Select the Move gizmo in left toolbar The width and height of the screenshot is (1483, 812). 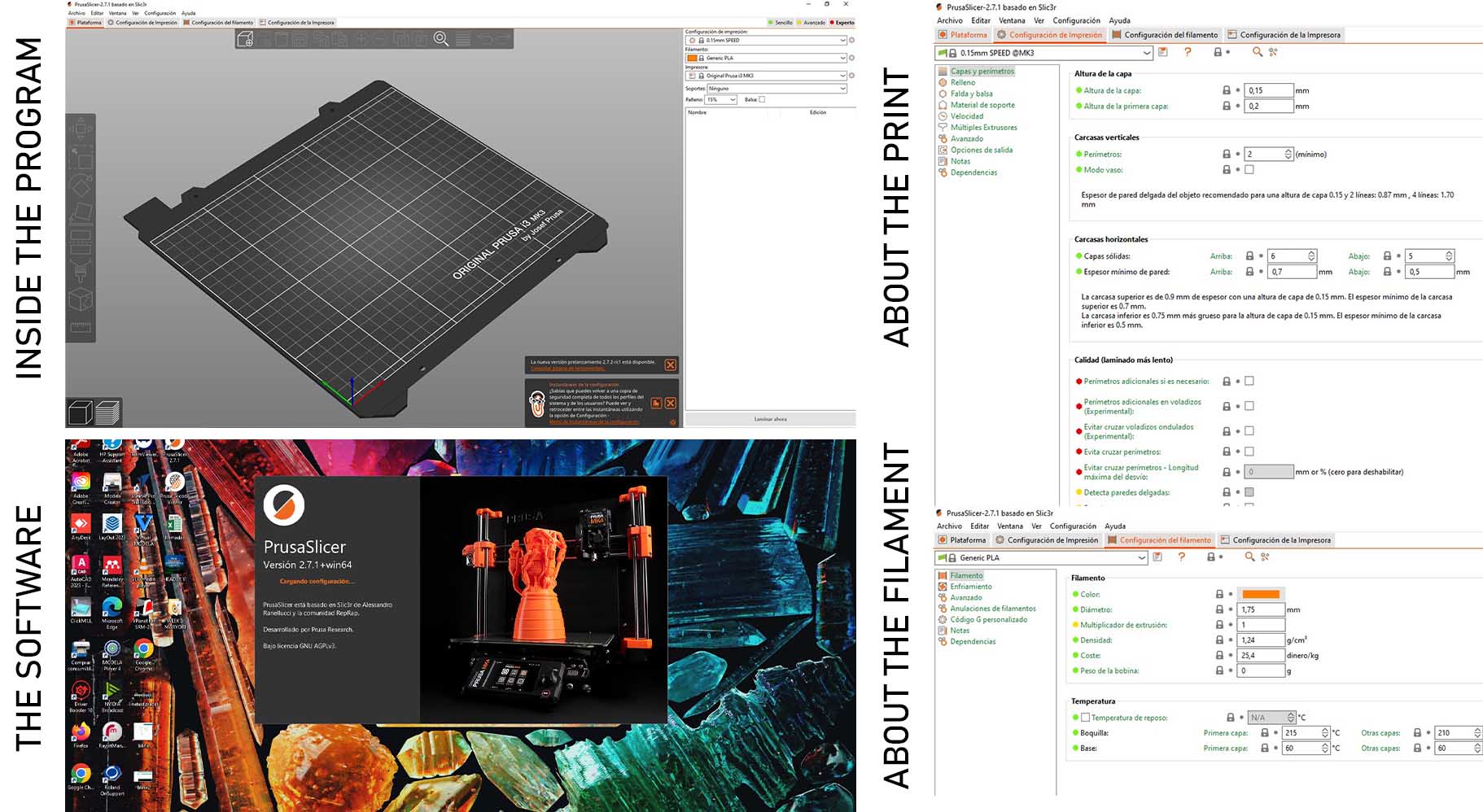[x=81, y=129]
